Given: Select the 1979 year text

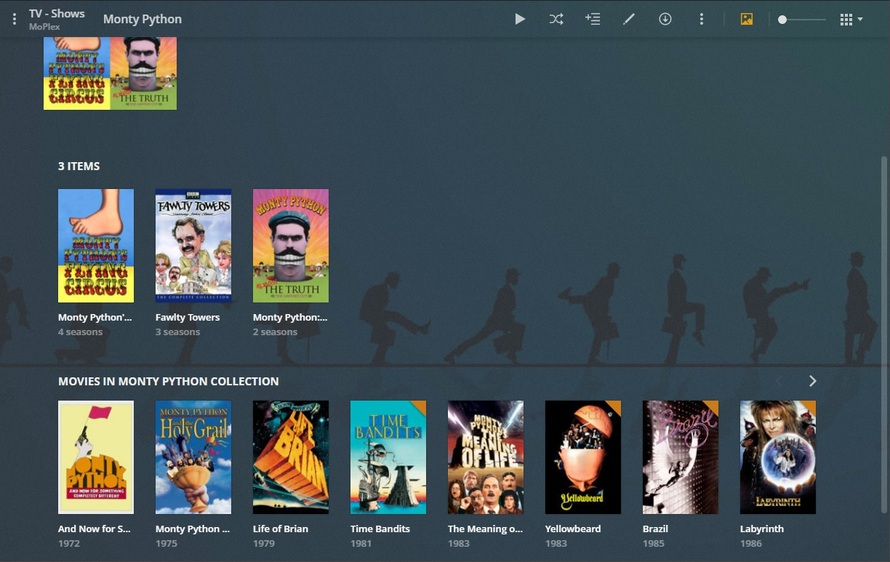Looking at the screenshot, I should tap(263, 544).
